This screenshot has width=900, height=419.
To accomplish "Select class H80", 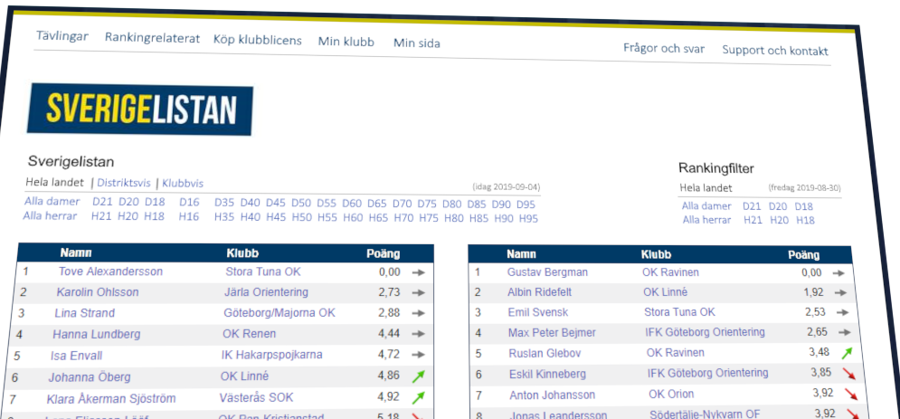I will tap(454, 219).
